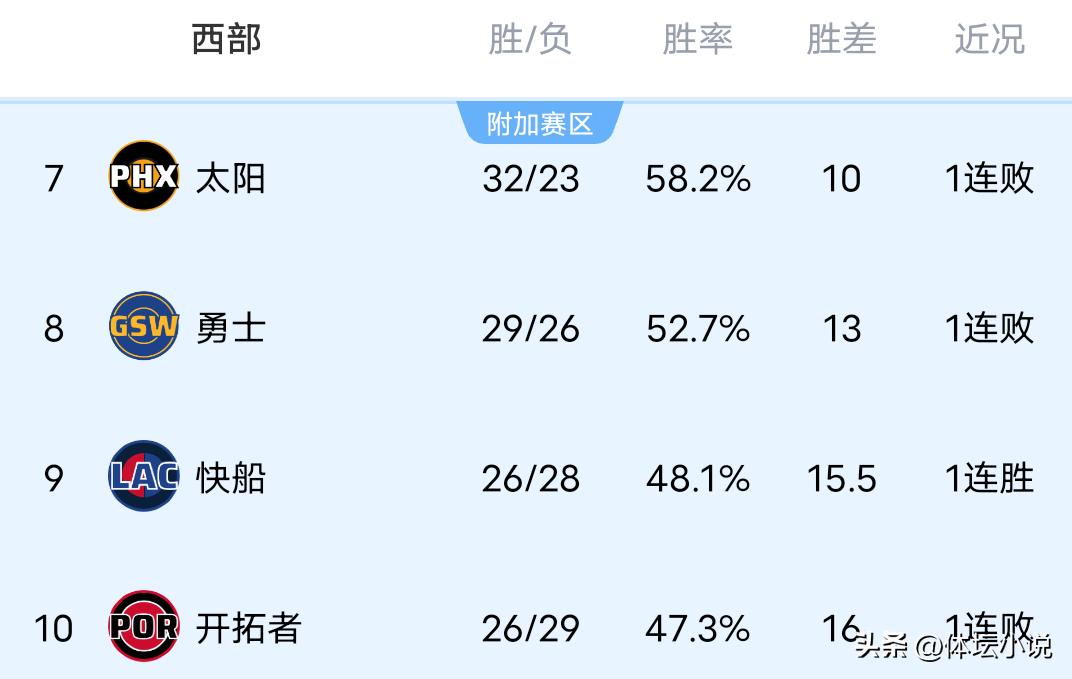Open the 勇士 team name
Screen dimensions: 1072x679
point(231,328)
